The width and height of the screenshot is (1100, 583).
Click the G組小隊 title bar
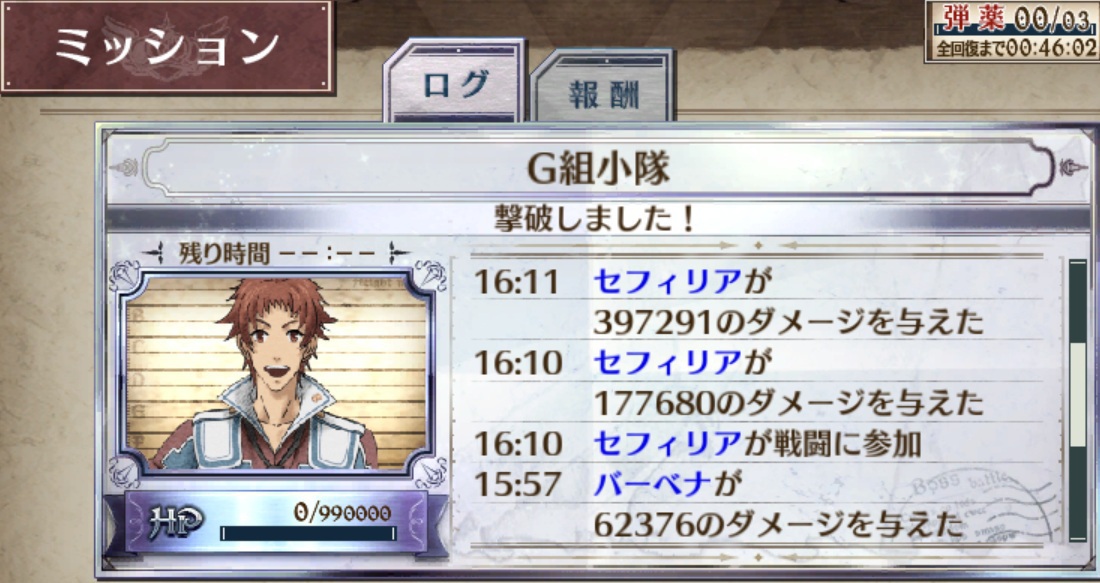(598, 168)
